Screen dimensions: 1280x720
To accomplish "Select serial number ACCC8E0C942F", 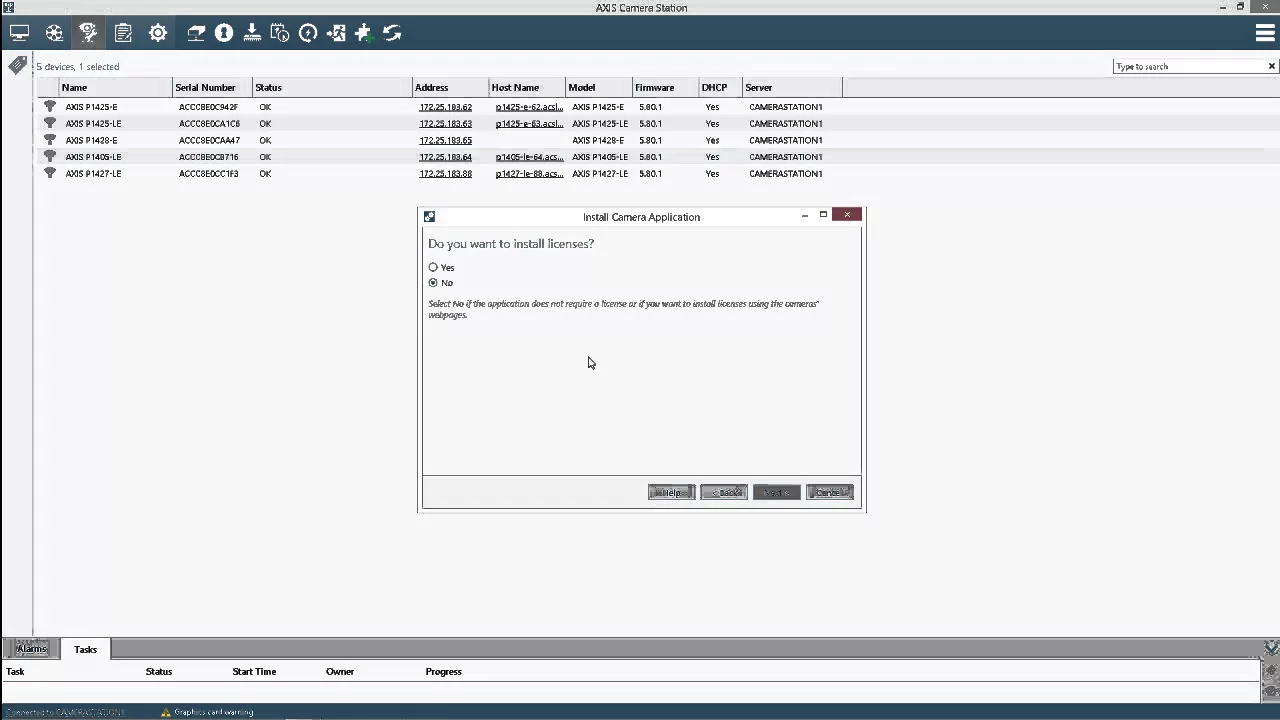I will [208, 107].
